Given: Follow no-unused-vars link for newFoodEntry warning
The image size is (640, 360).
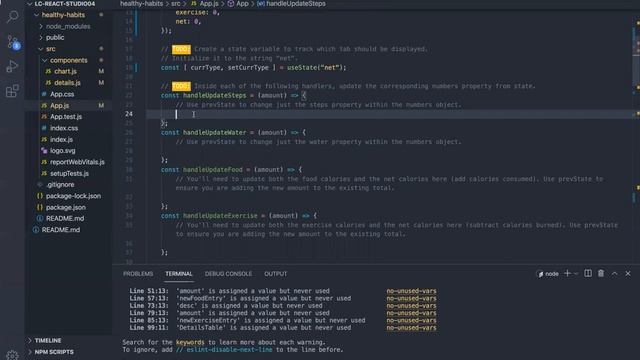Looking at the screenshot, I should pos(411,298).
